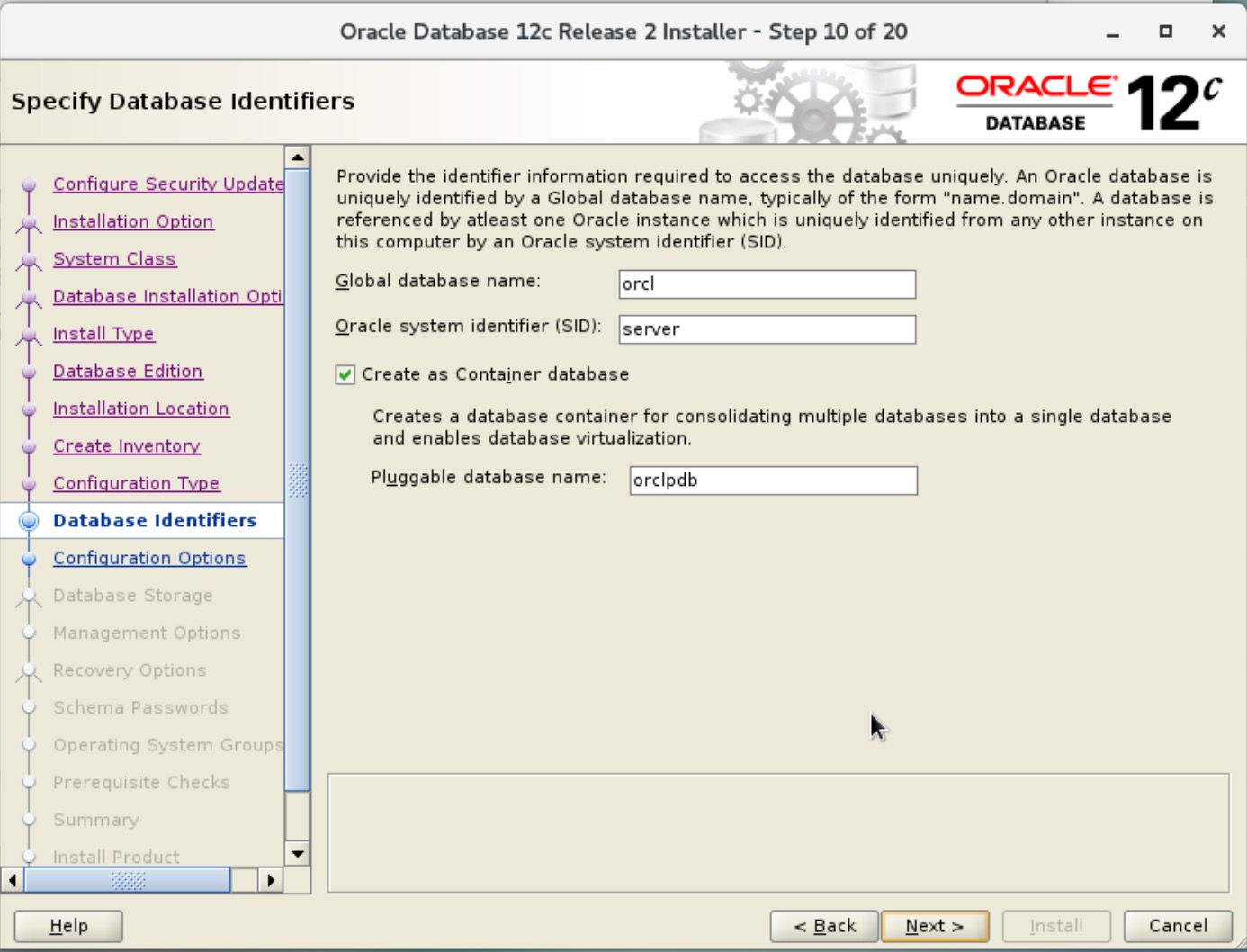This screenshot has width=1247, height=952.
Task: Jump to Database Edition step
Action: 128,371
